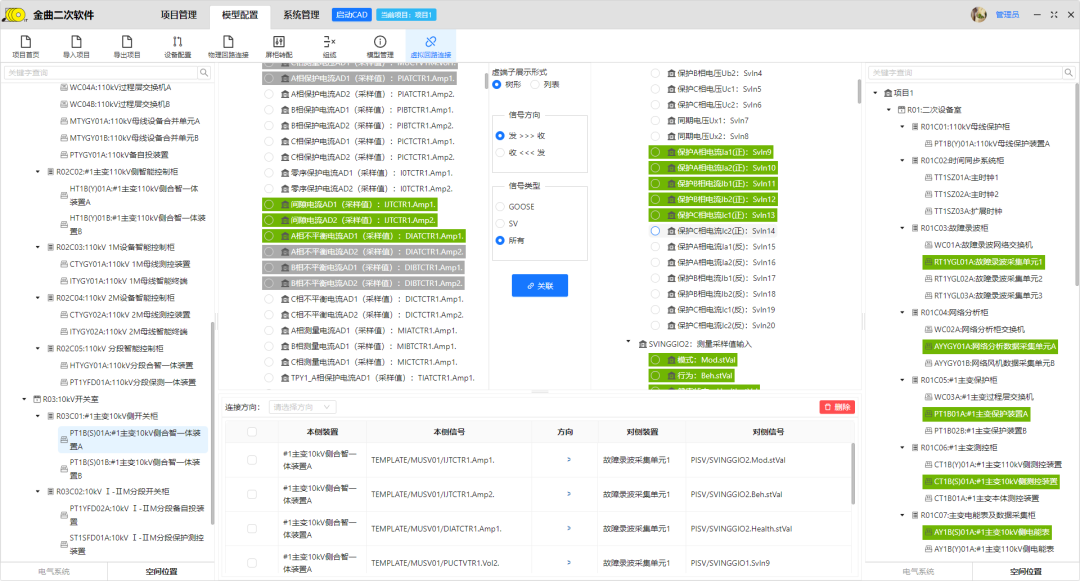Click the left panel keyword search field
This screenshot has width=1080, height=581.
(100, 73)
